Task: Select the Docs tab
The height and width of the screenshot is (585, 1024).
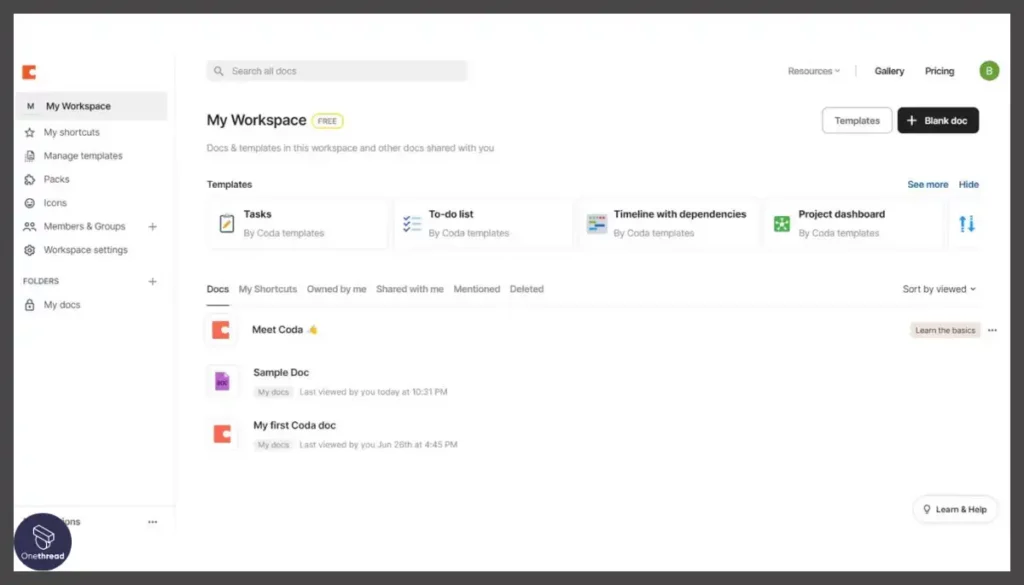Action: pos(217,289)
